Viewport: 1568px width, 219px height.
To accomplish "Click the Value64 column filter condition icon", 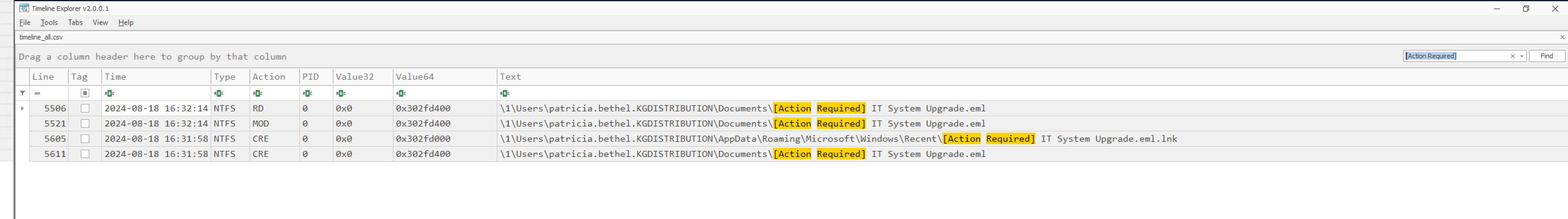I will click(400, 93).
